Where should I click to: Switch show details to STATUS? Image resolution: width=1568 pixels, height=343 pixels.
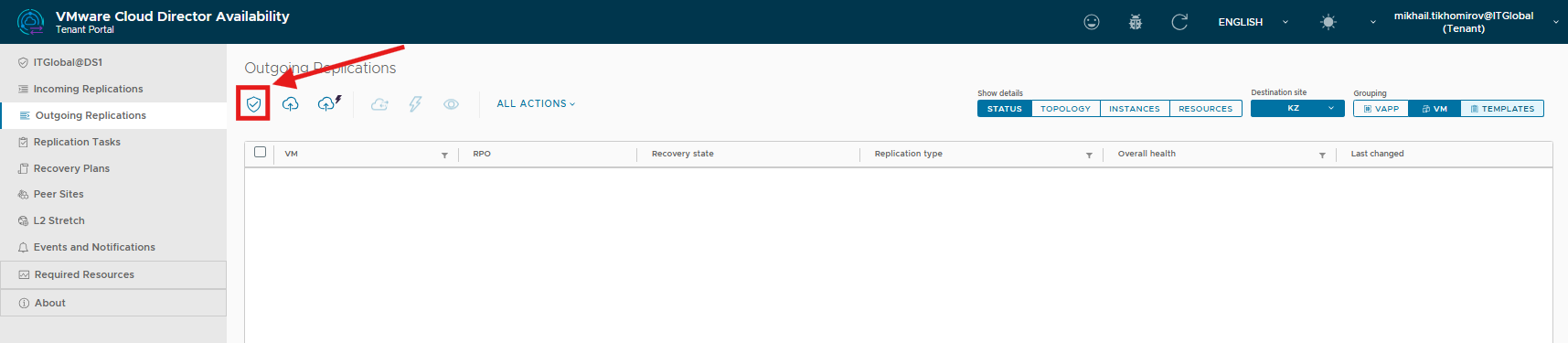[x=1005, y=109]
